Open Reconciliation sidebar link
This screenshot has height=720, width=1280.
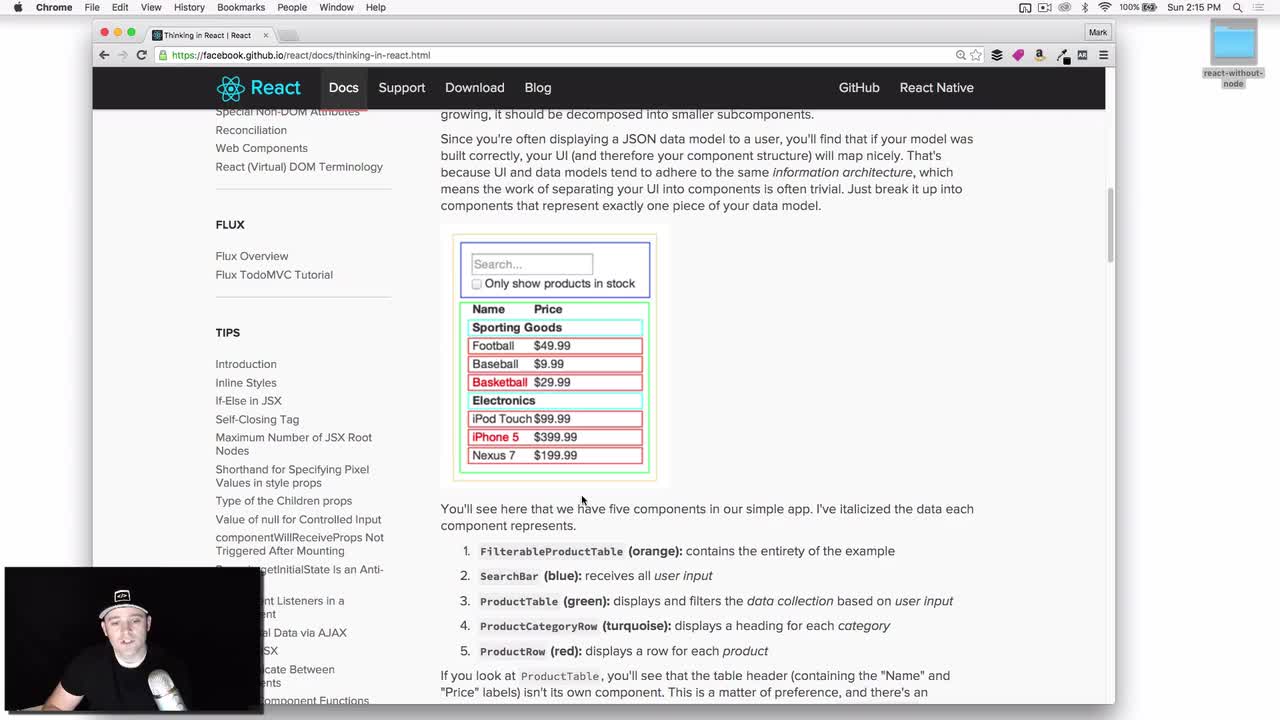pyautogui.click(x=251, y=130)
